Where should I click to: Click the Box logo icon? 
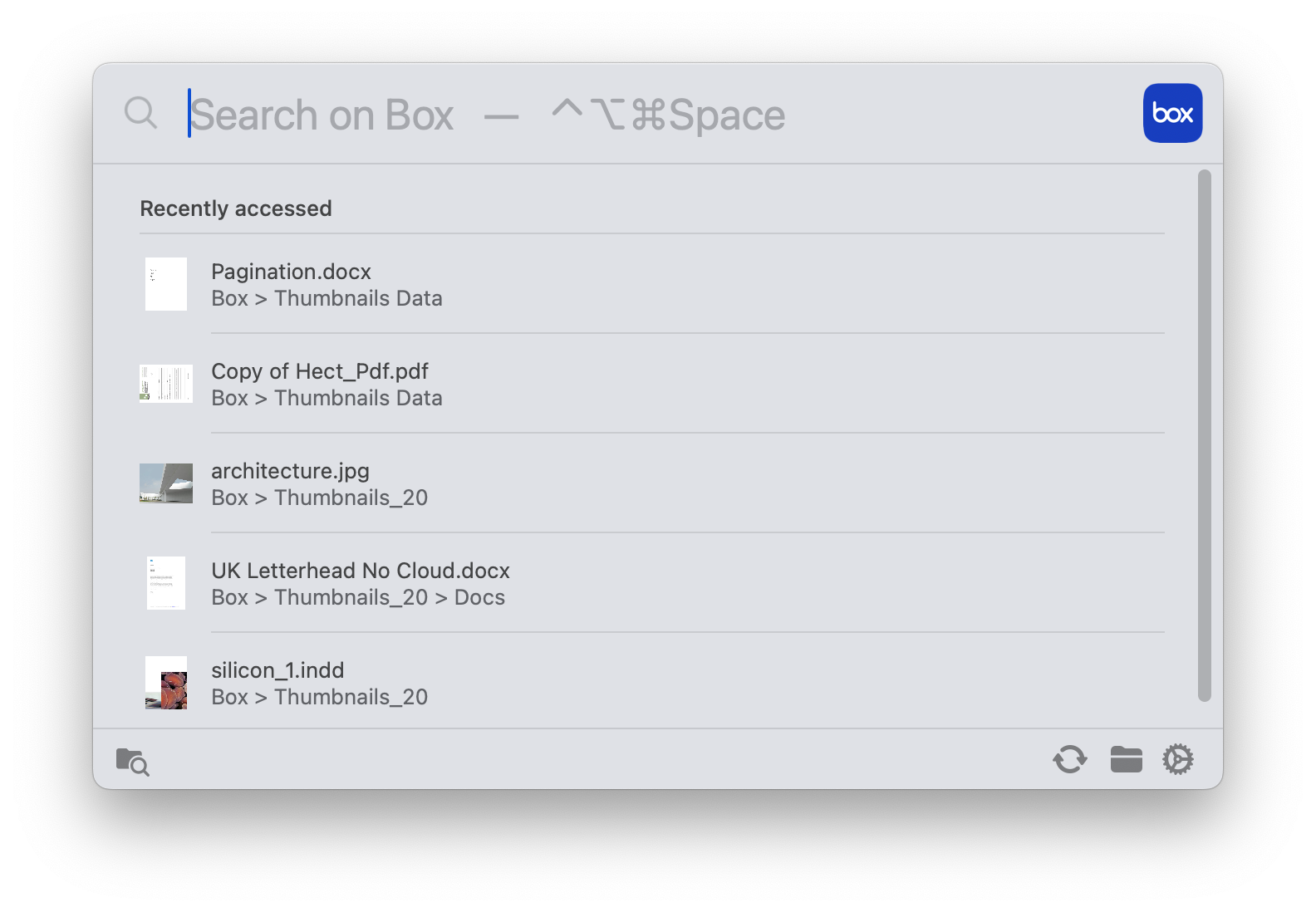[x=1172, y=113]
